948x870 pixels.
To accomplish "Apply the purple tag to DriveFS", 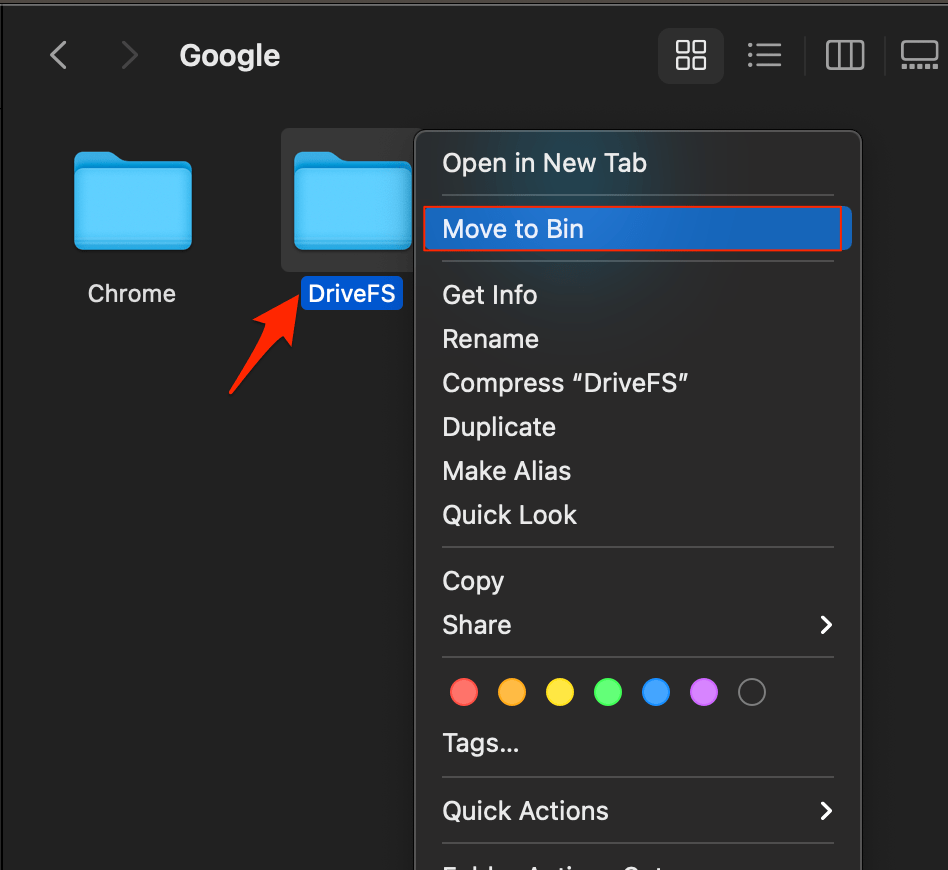I will tap(704, 692).
